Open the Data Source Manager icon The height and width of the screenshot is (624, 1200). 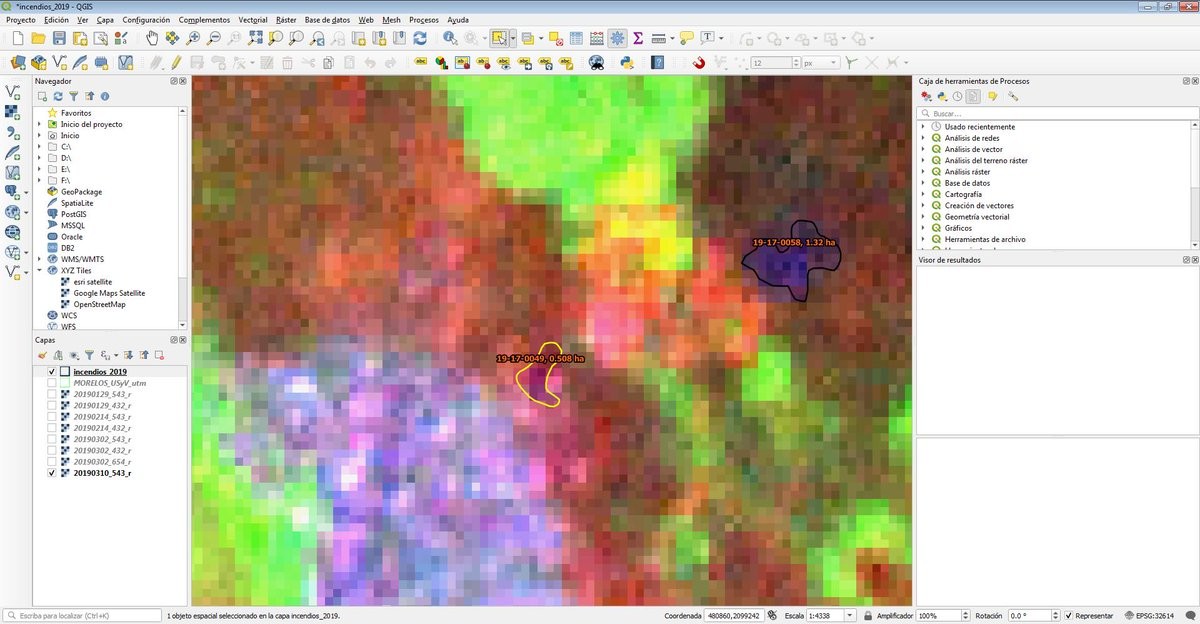click(x=17, y=62)
